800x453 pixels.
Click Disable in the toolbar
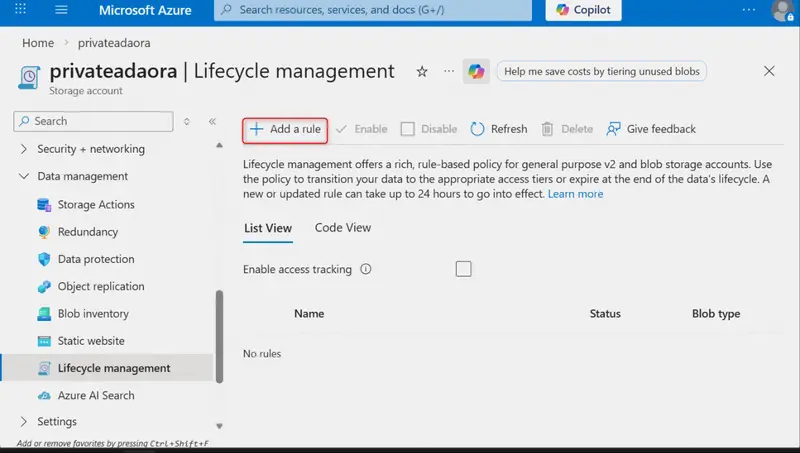(x=429, y=129)
